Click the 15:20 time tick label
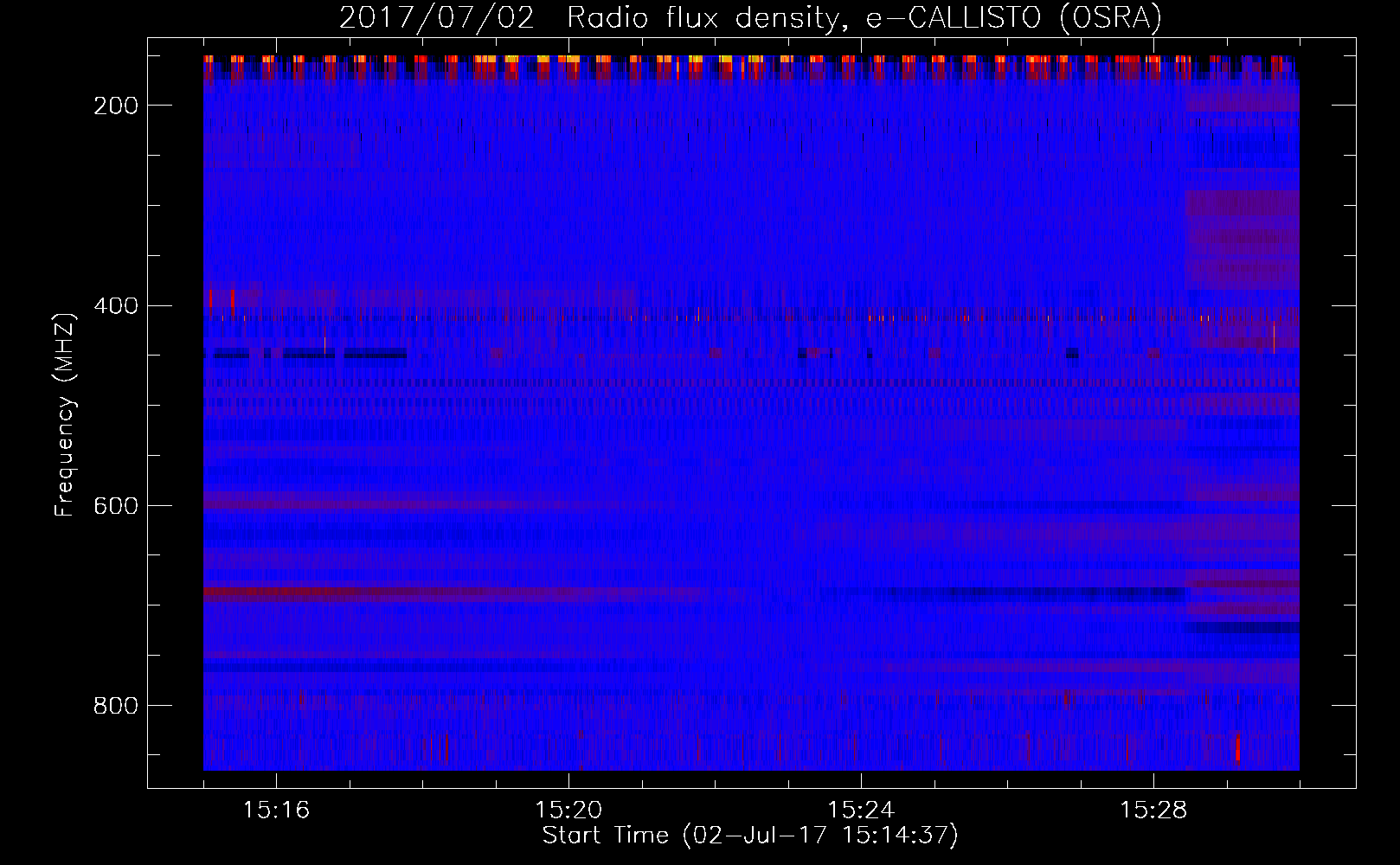The width and height of the screenshot is (1400, 865). [568, 811]
